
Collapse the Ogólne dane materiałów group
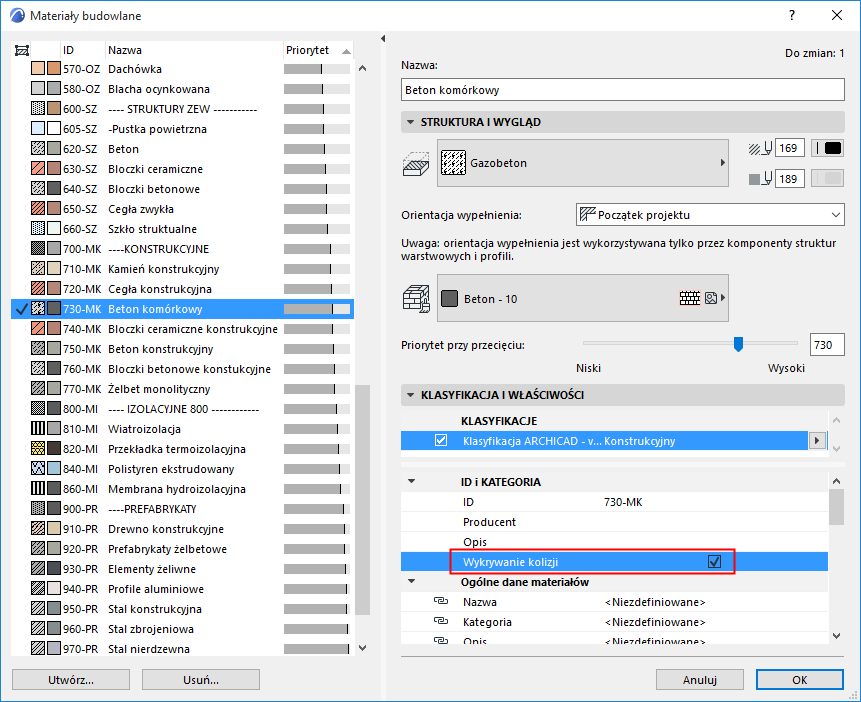(x=411, y=581)
